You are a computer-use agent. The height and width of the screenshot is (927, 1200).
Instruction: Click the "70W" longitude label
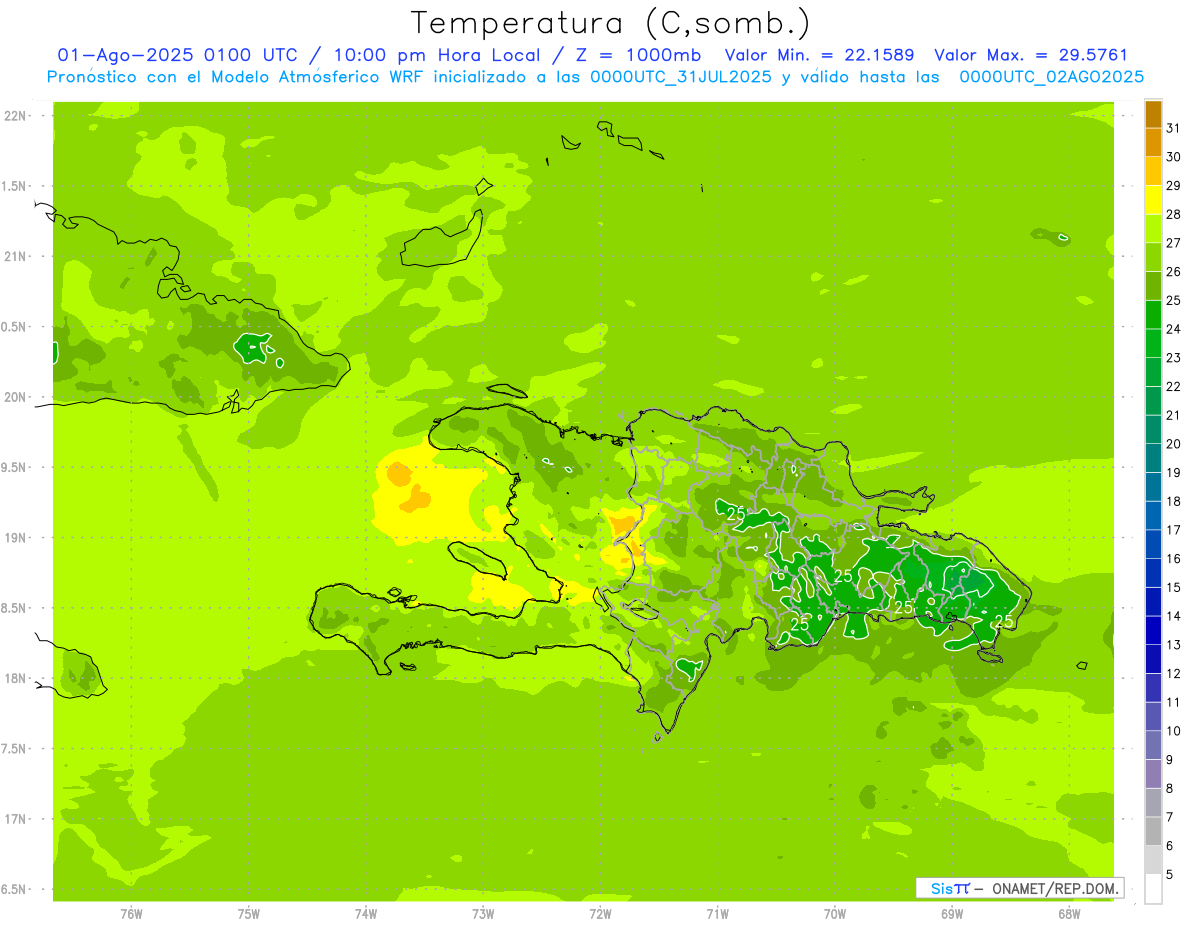tap(835, 913)
